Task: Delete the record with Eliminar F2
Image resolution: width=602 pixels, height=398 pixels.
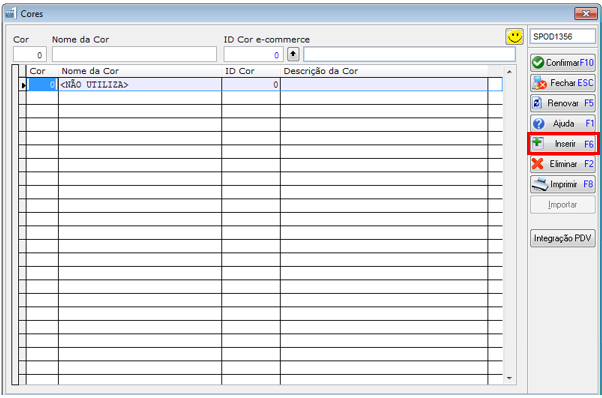Action: pyautogui.click(x=562, y=164)
